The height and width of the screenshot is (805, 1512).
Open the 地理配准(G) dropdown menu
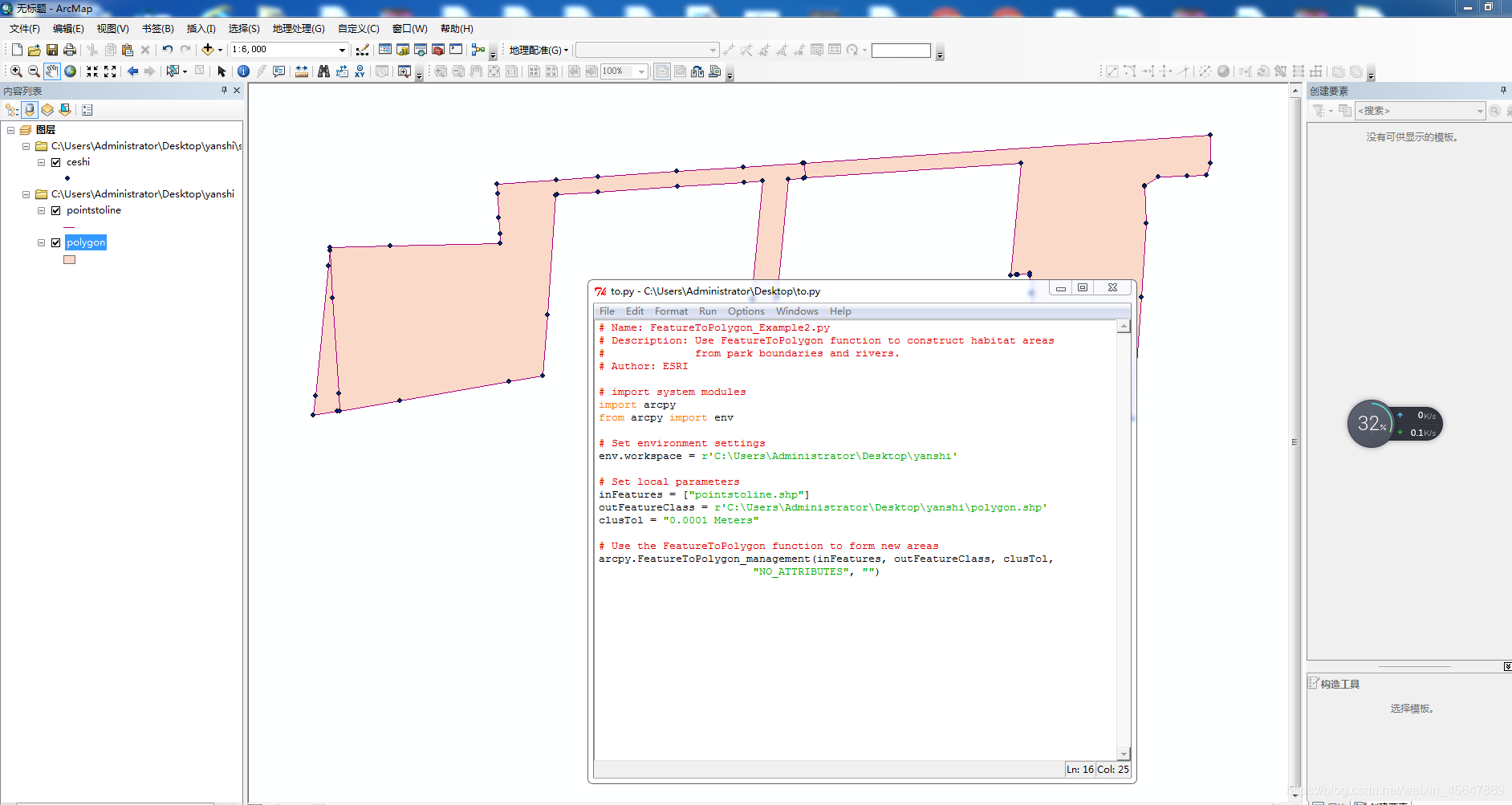point(539,50)
